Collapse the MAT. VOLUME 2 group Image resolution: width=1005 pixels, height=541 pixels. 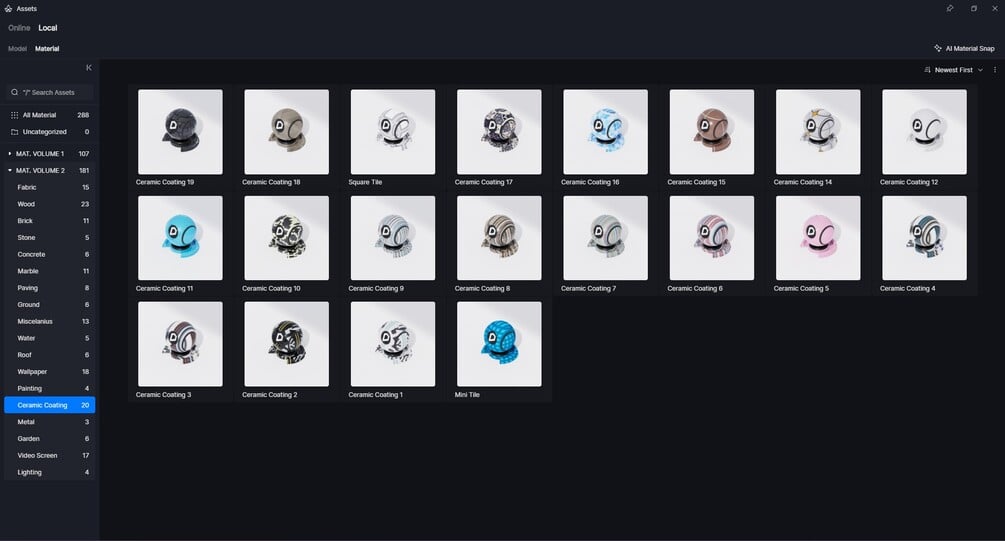pos(10,171)
